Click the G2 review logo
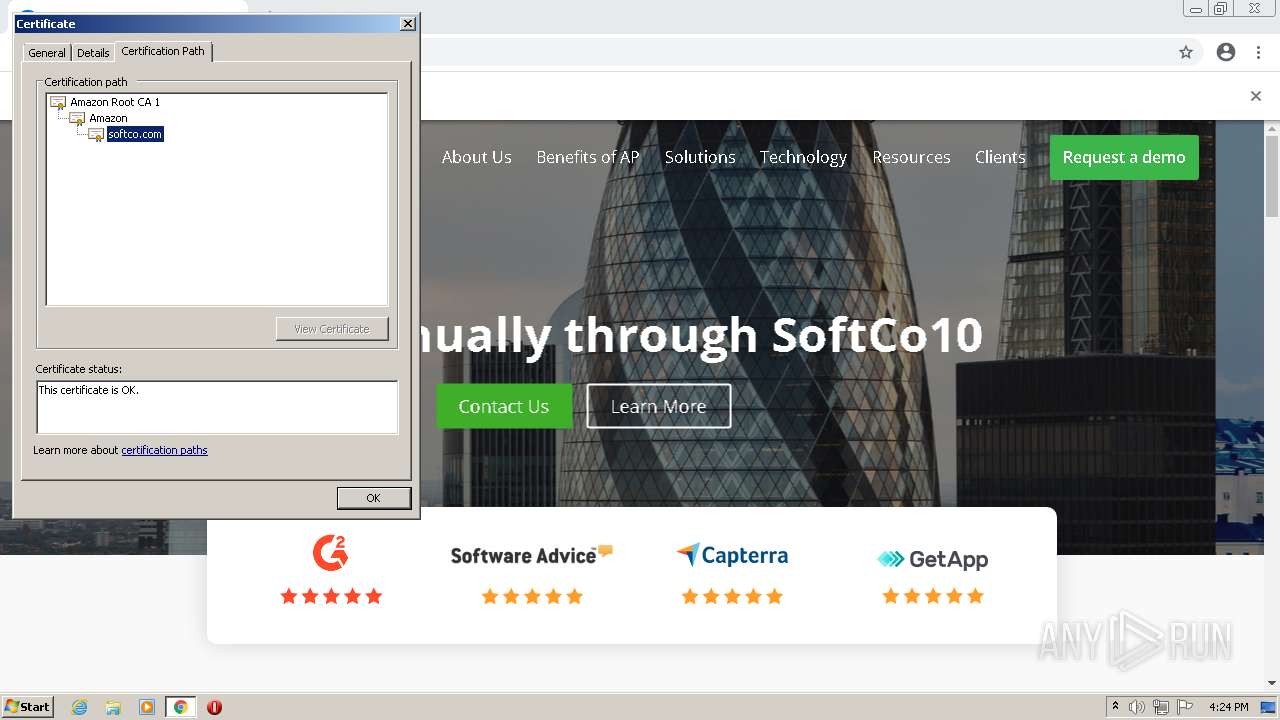1280x720 pixels. [331, 553]
